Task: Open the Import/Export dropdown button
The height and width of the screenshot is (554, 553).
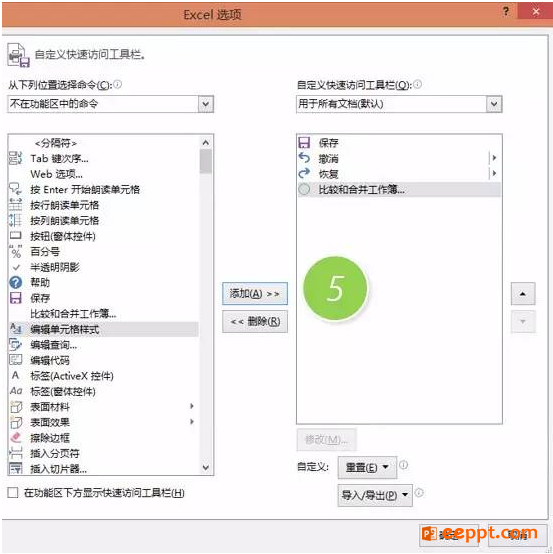Action: [375, 495]
